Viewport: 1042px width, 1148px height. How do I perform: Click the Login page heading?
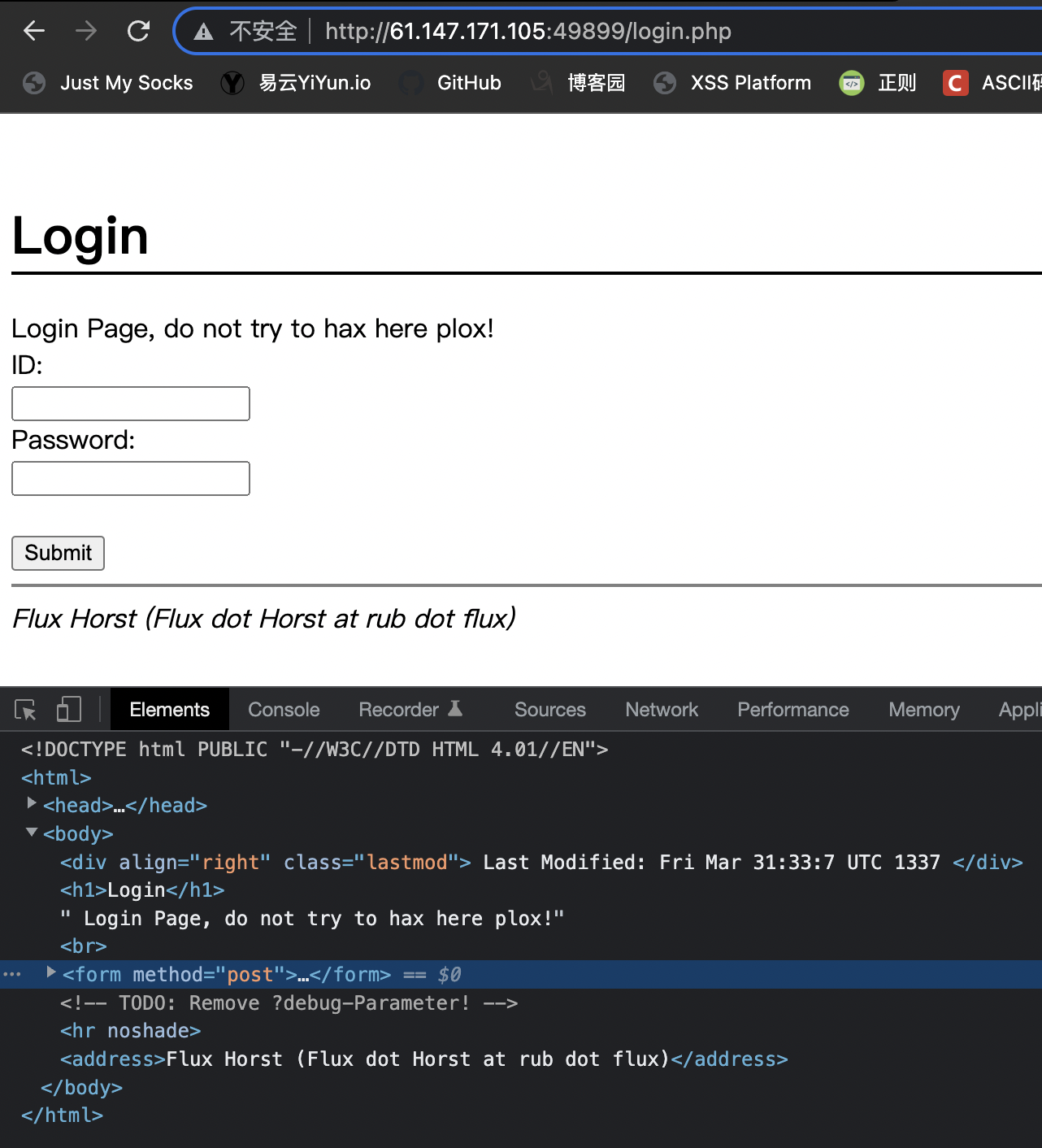(x=80, y=237)
